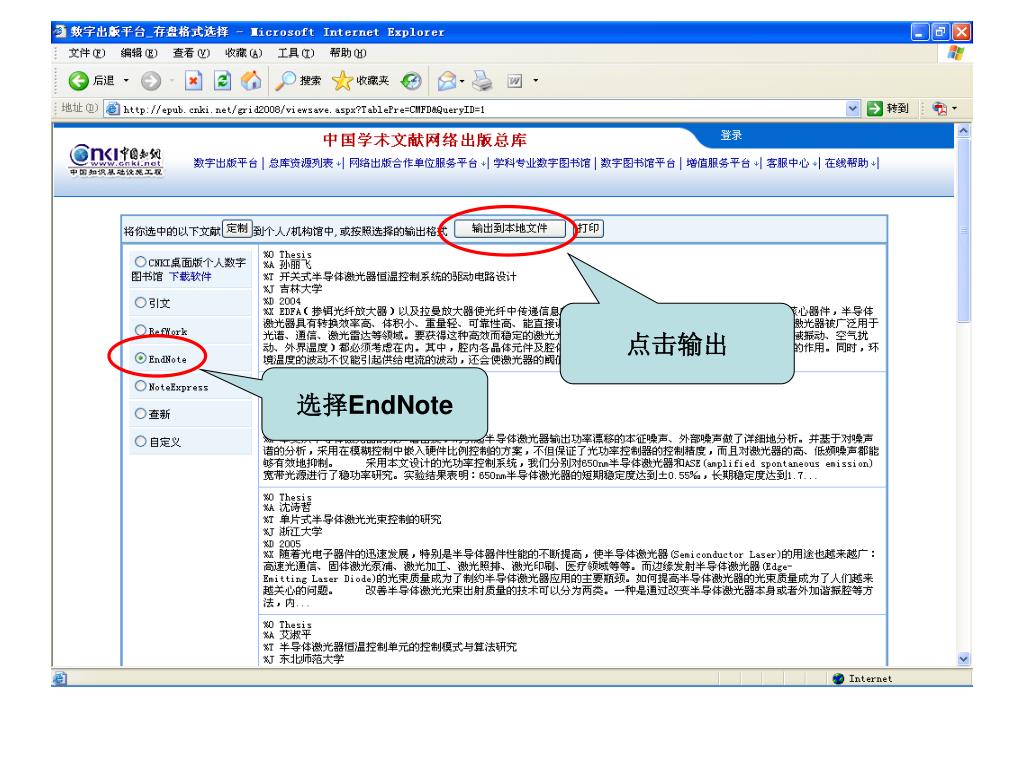Click the 下载软件 link
The width and height of the screenshot is (1024, 768).
pyautogui.click(x=190, y=276)
